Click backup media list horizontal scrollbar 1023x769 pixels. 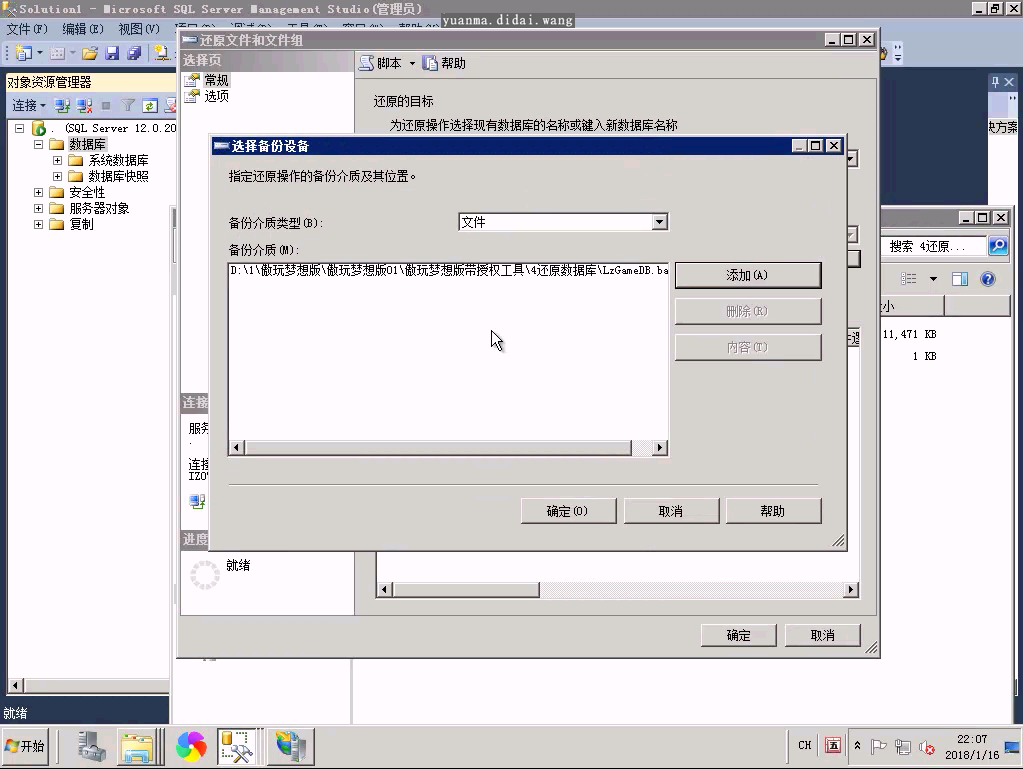(x=438, y=447)
